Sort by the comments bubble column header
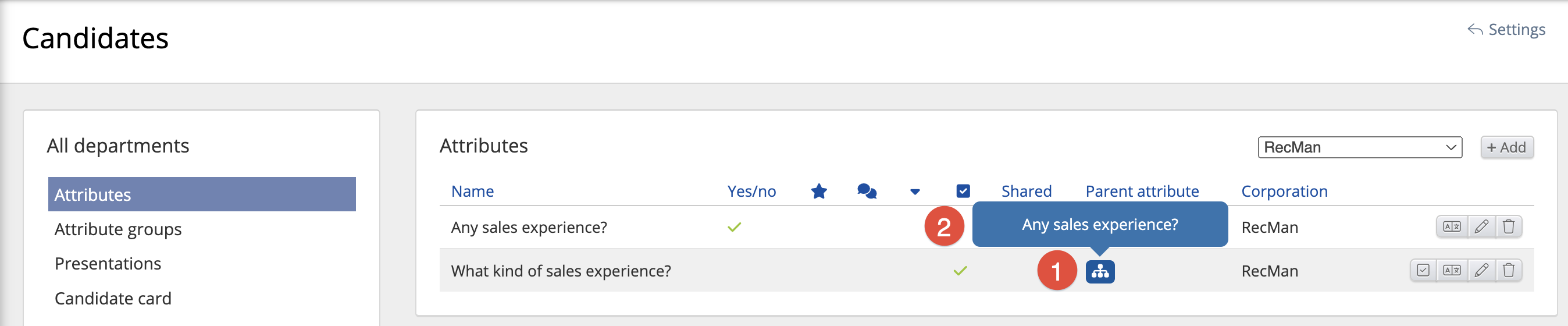Screen dimensions: 1568x326 click(866, 192)
